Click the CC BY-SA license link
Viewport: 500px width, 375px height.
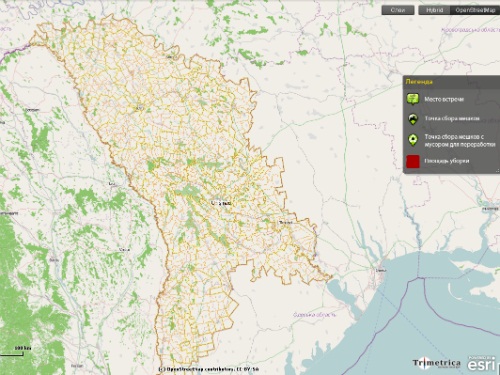pyautogui.click(x=248, y=369)
